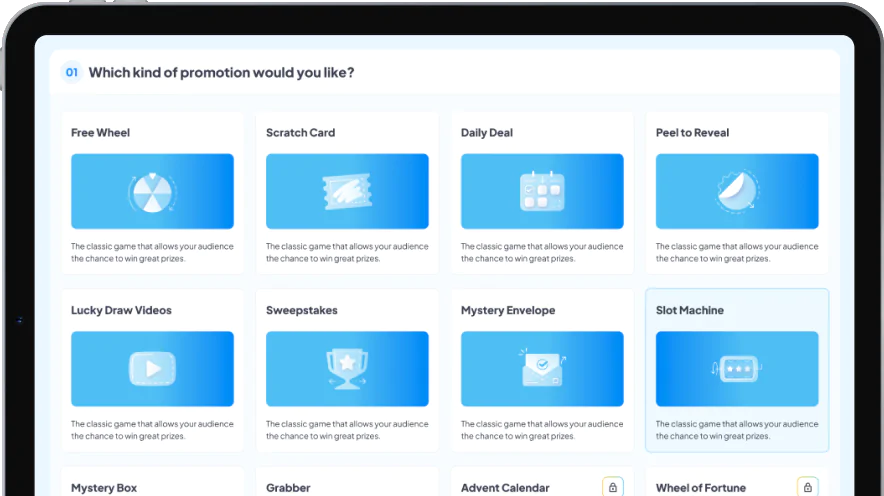Click the scratch ticket icon in Scratch Card

(x=347, y=192)
